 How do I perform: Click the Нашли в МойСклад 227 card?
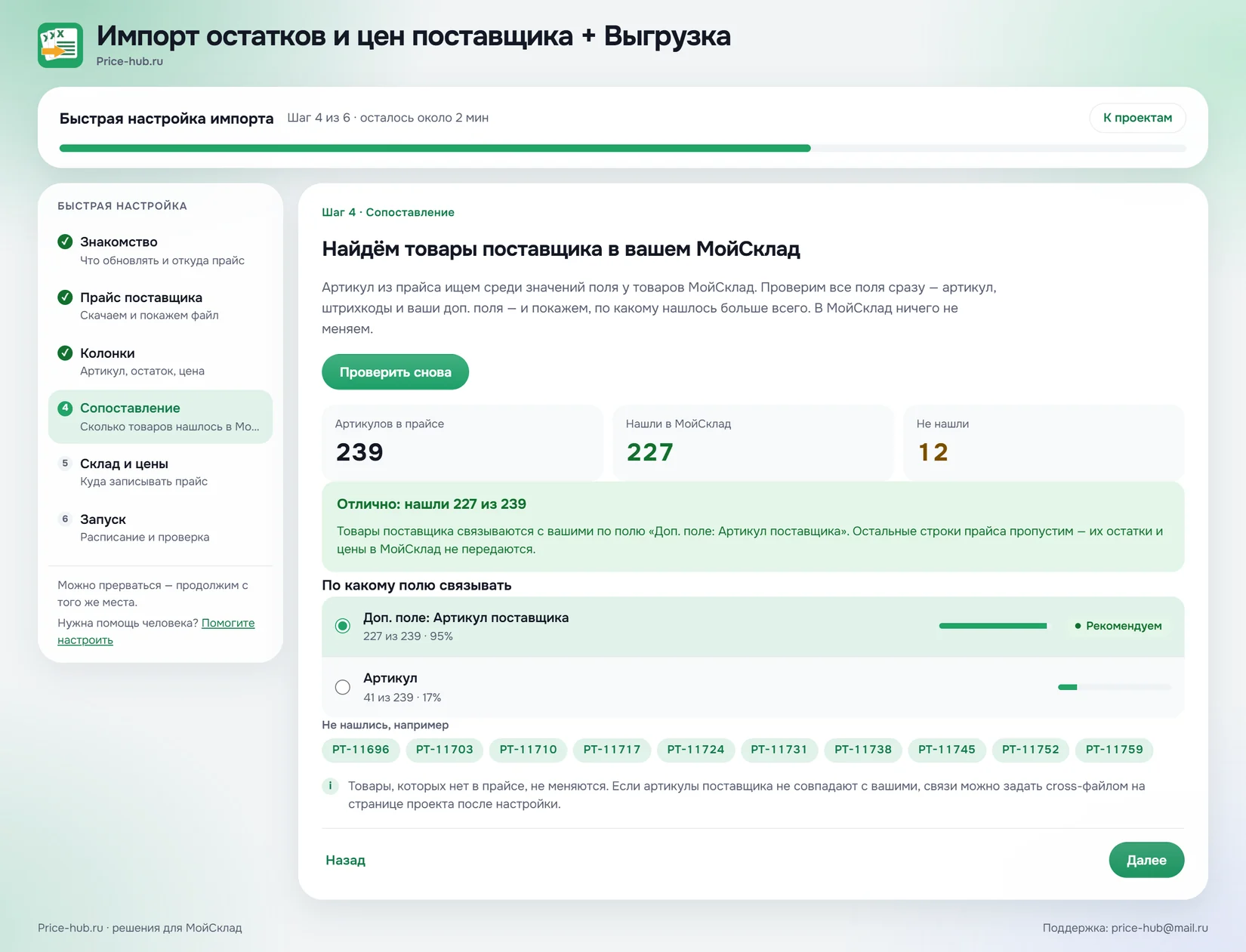click(x=753, y=442)
